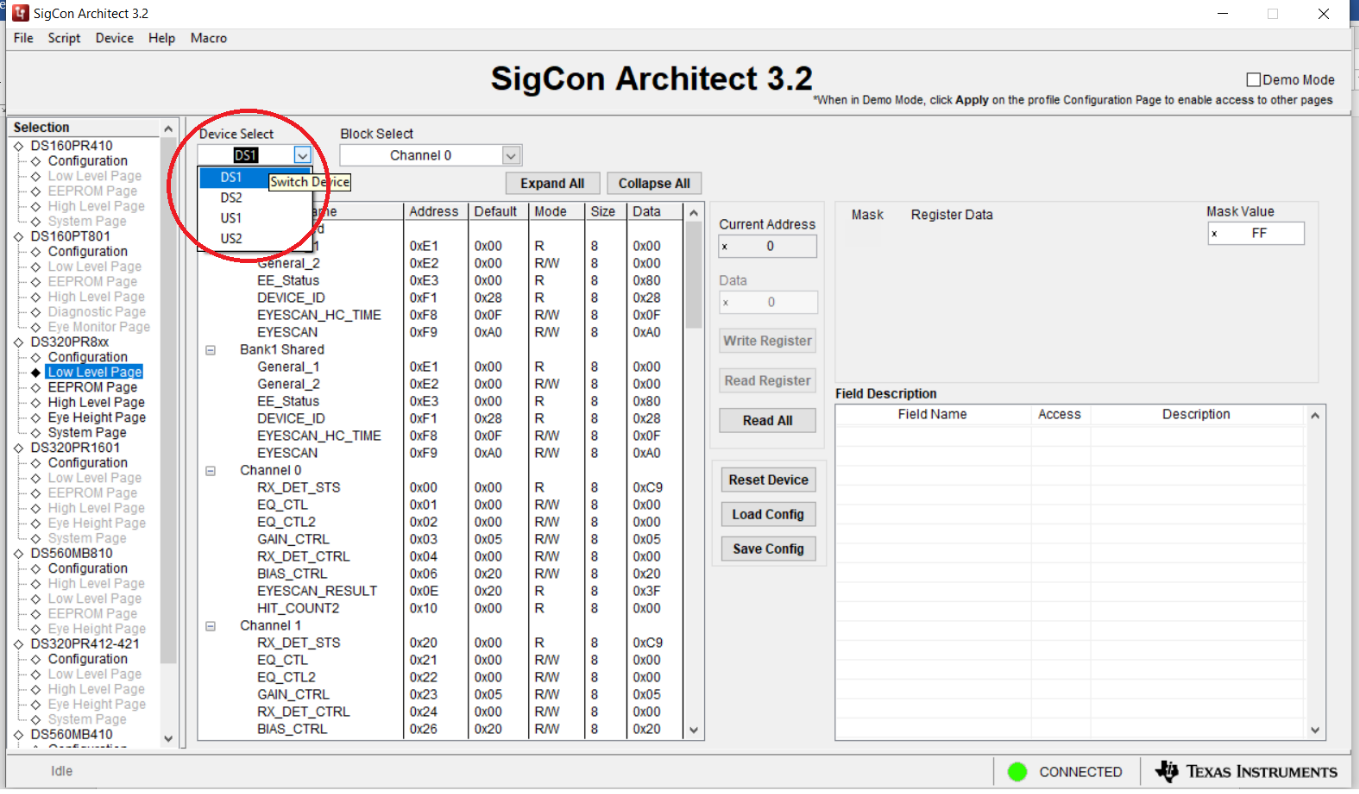The image size is (1359, 794).
Task: Click the Expand All button
Action: (x=552, y=183)
